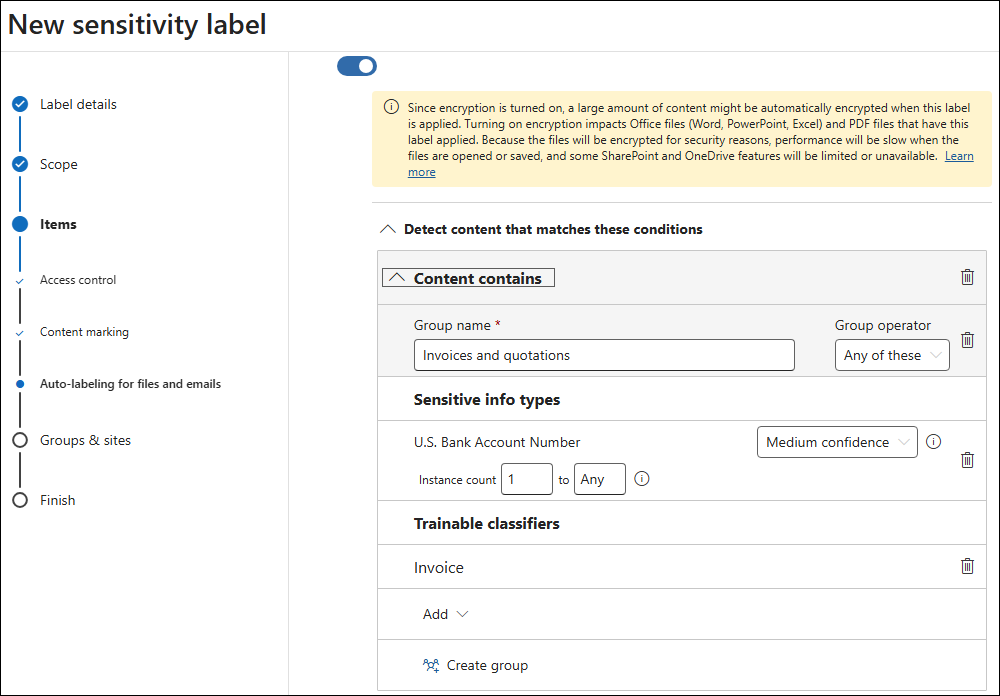
Task: Edit the Group name text field
Action: tap(604, 355)
